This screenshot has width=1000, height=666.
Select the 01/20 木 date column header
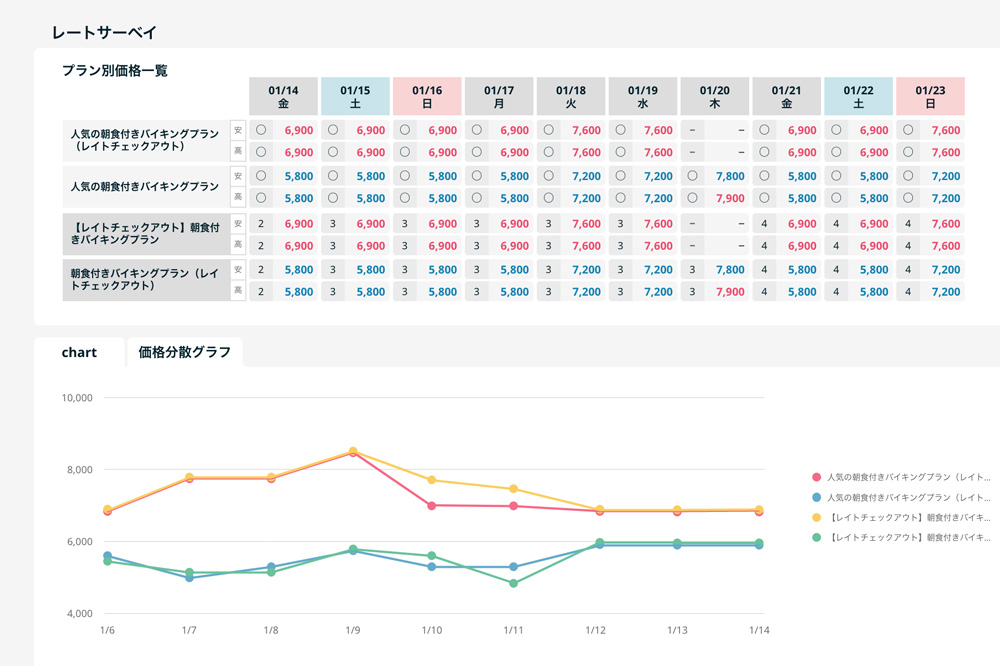coord(715,96)
